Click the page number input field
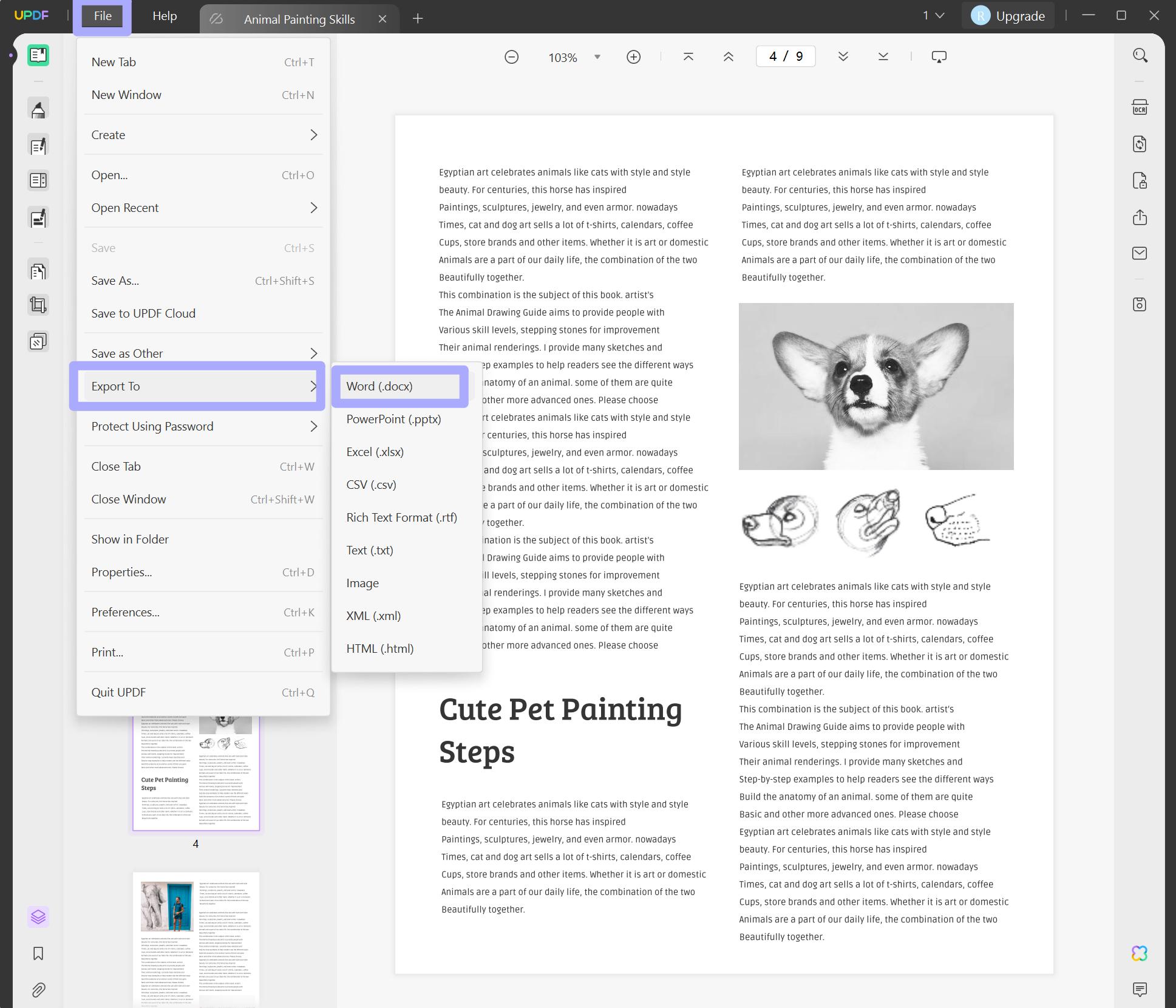The width and height of the screenshot is (1176, 1008). [785, 56]
